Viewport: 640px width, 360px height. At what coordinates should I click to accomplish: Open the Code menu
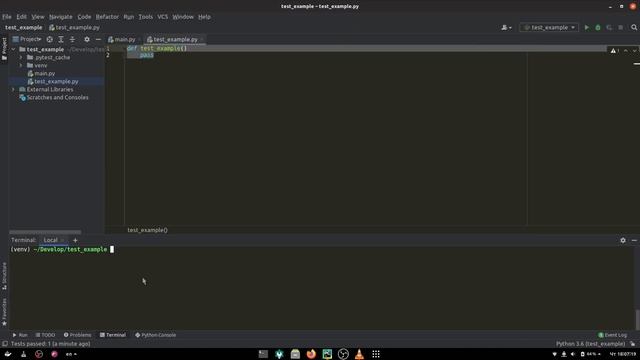pyautogui.click(x=84, y=17)
